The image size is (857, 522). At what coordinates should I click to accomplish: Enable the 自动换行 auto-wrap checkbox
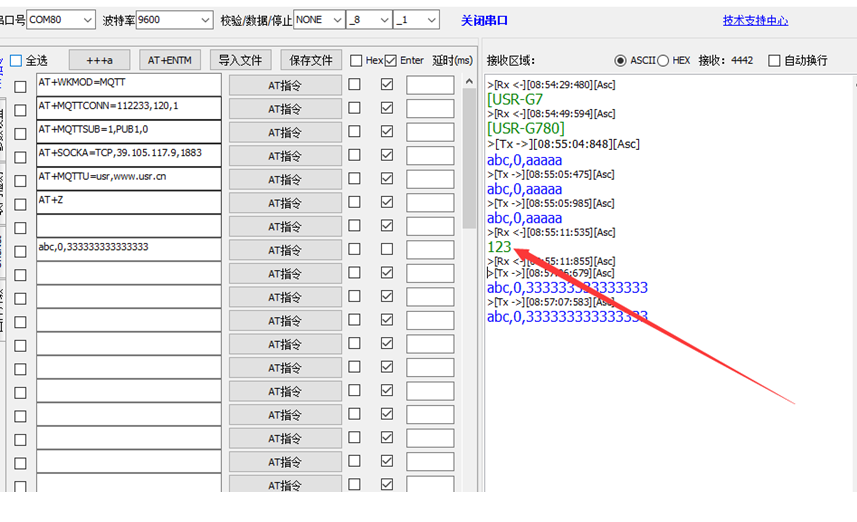[x=774, y=61]
